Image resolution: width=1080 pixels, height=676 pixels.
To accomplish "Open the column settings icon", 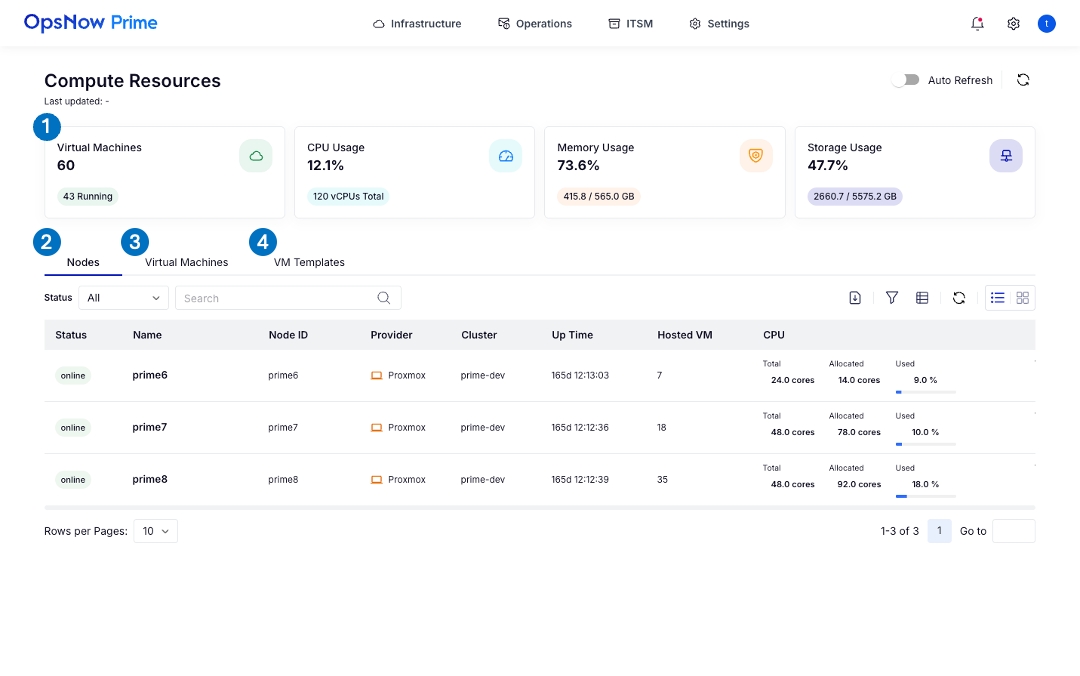I will tap(922, 298).
